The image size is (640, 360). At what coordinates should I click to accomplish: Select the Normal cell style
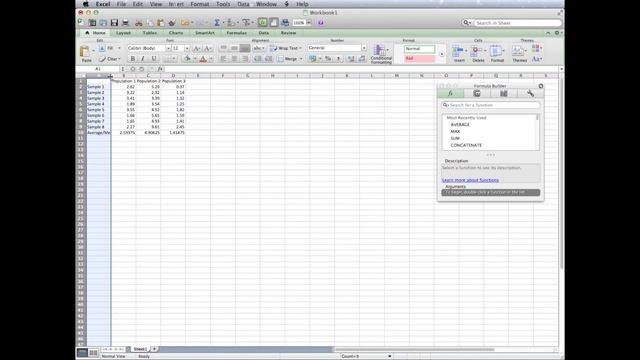[420, 49]
